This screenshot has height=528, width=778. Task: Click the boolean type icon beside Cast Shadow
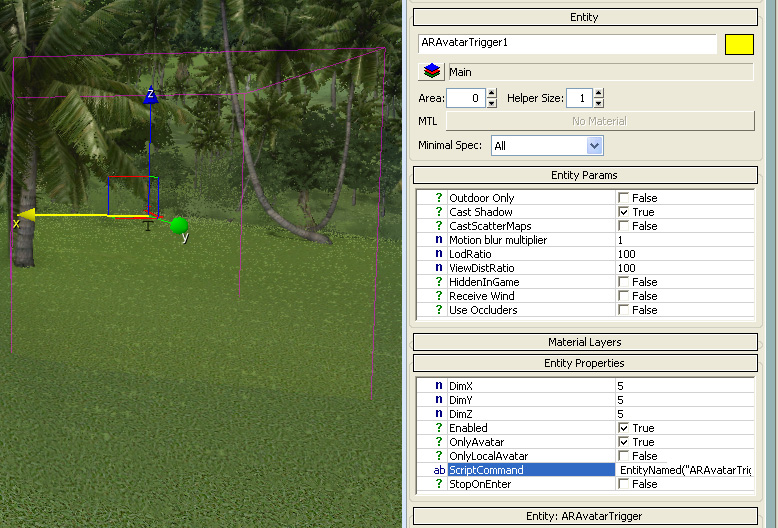click(439, 212)
